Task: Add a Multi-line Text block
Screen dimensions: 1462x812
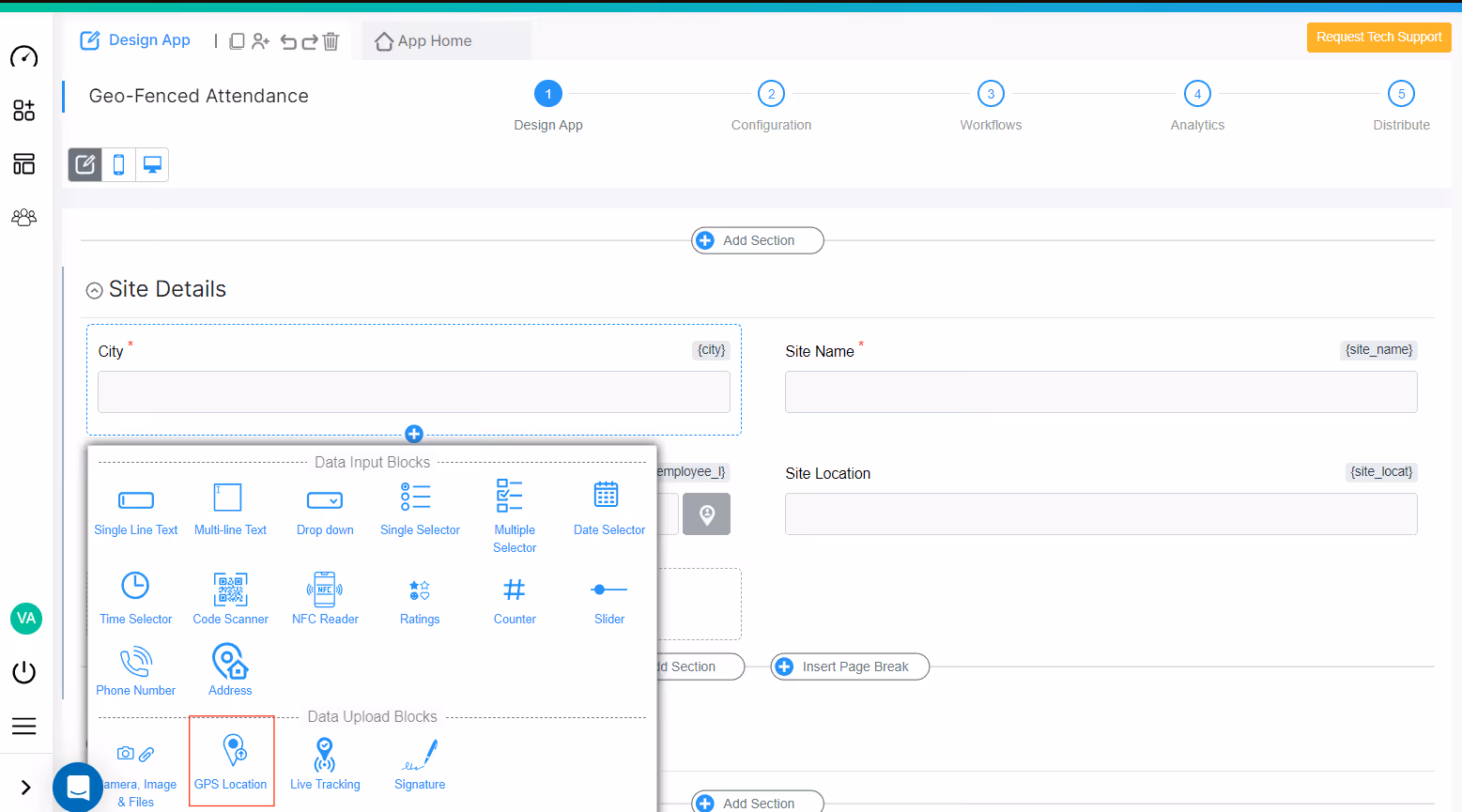Action: 230,510
